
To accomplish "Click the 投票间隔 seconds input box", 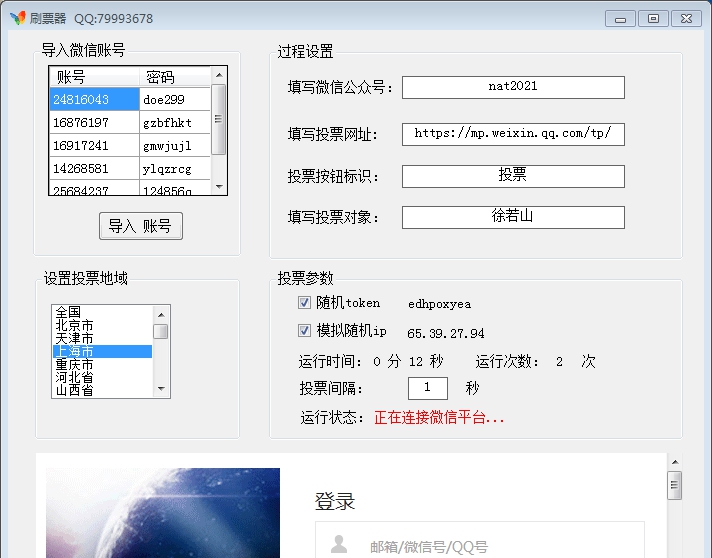I will tap(428, 388).
